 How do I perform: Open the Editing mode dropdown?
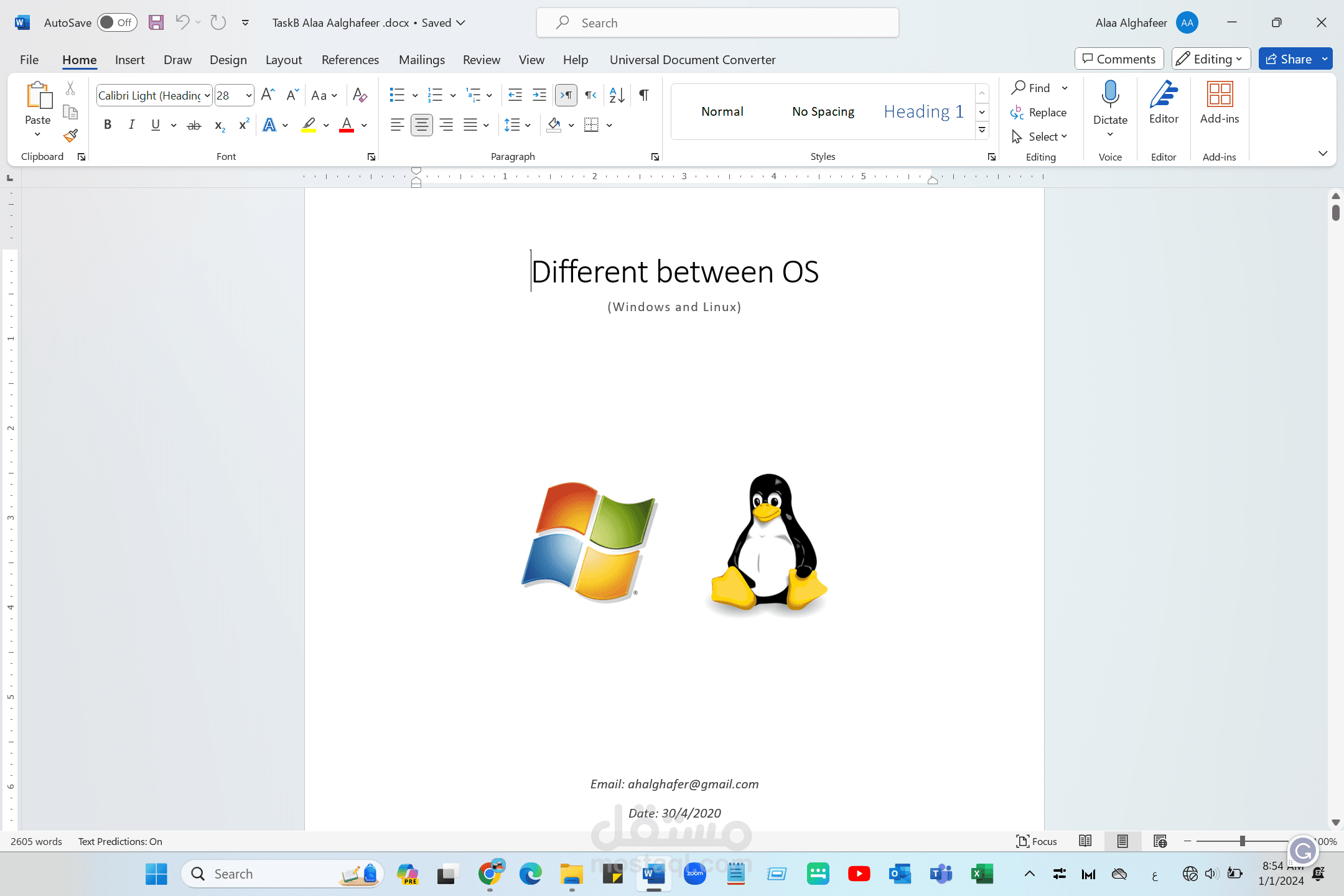[x=1211, y=59]
